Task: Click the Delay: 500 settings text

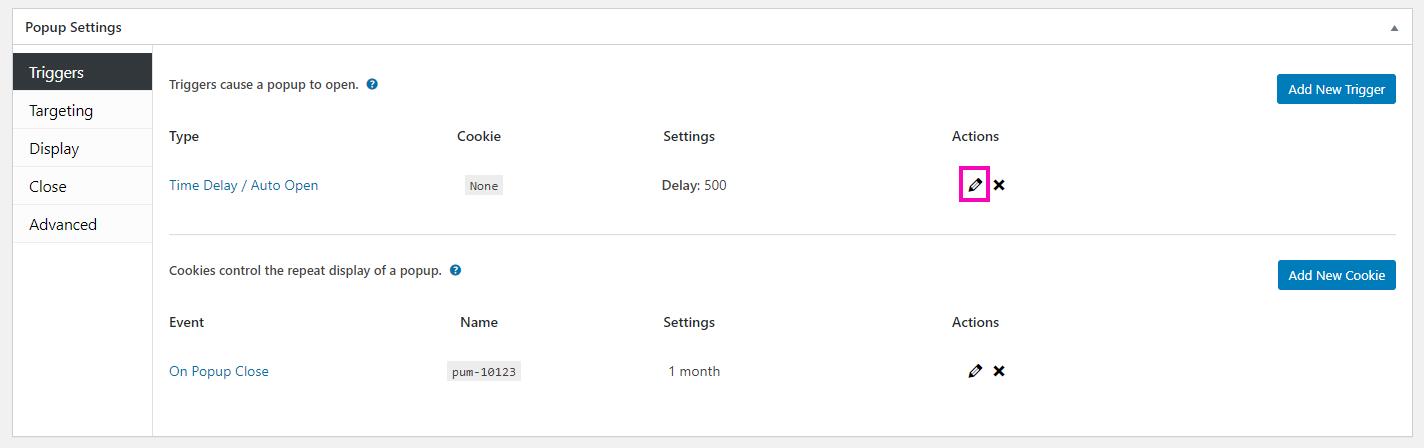Action: click(694, 185)
